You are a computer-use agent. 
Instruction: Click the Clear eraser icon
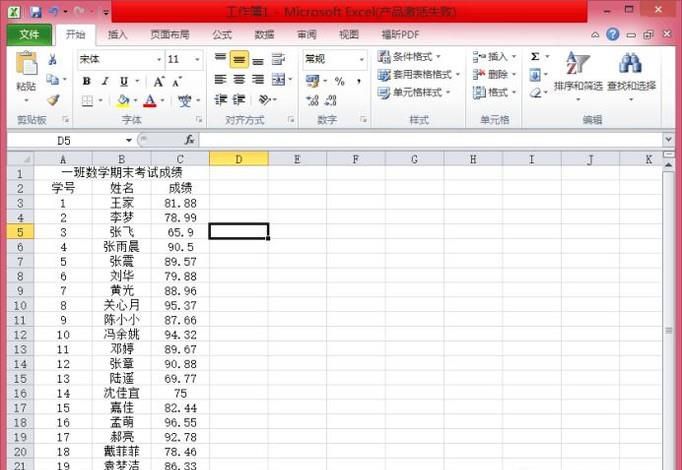tap(535, 93)
